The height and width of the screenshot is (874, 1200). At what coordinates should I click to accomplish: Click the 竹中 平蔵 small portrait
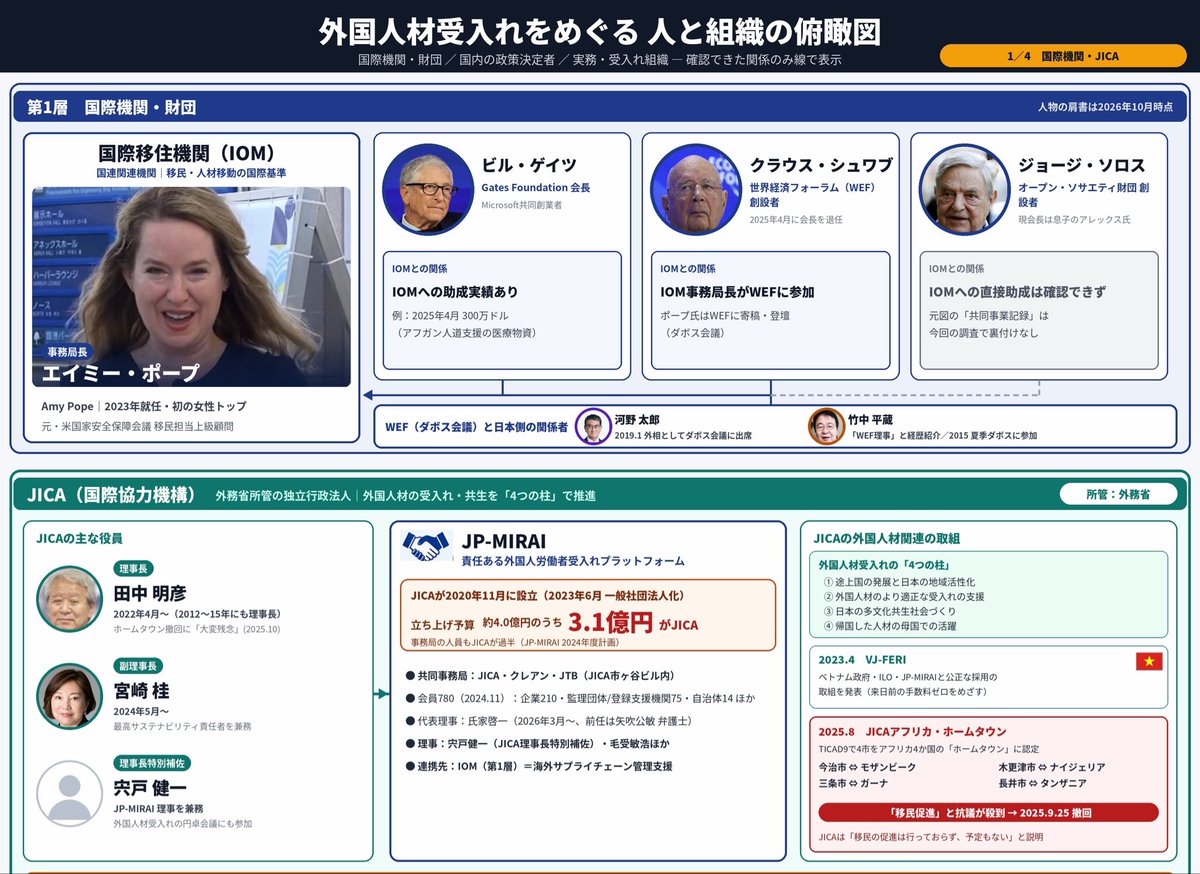point(826,427)
